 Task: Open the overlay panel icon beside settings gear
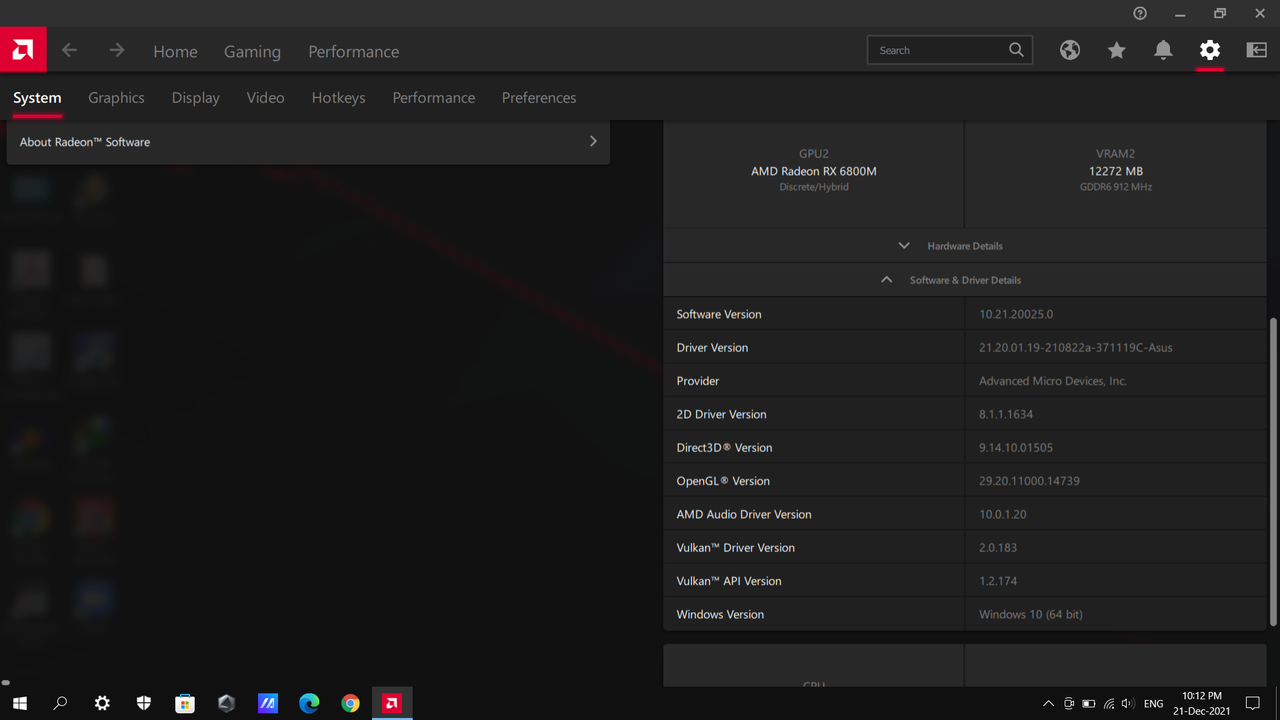coord(1255,50)
